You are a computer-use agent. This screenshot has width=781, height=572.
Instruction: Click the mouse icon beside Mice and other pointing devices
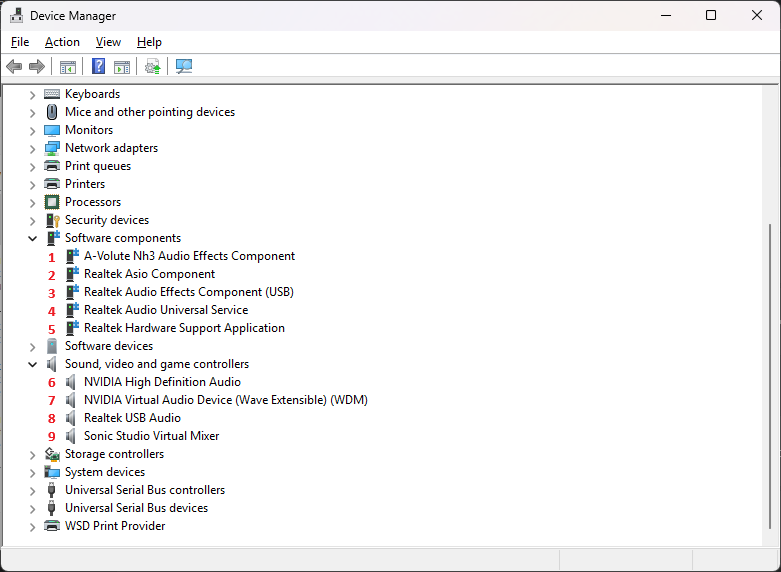coord(52,112)
